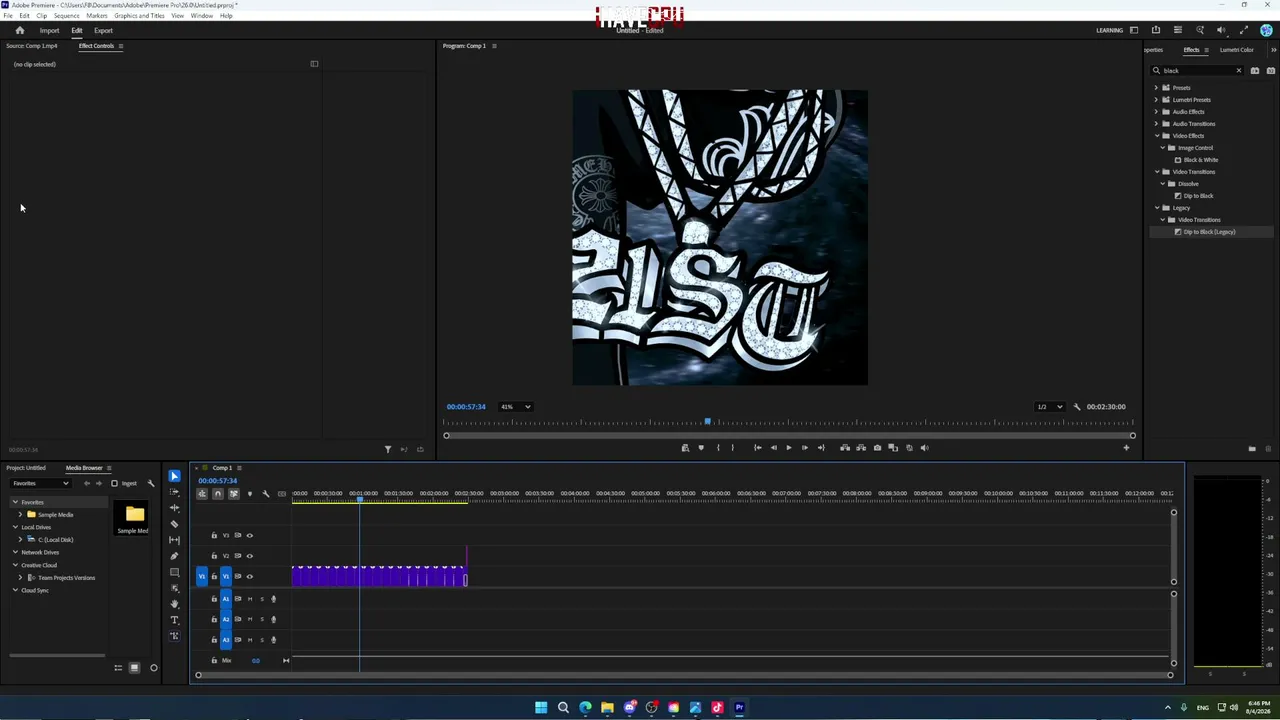This screenshot has height=720, width=1280.
Task: Toggle maximize video output in the top bar
Action: (1243, 30)
